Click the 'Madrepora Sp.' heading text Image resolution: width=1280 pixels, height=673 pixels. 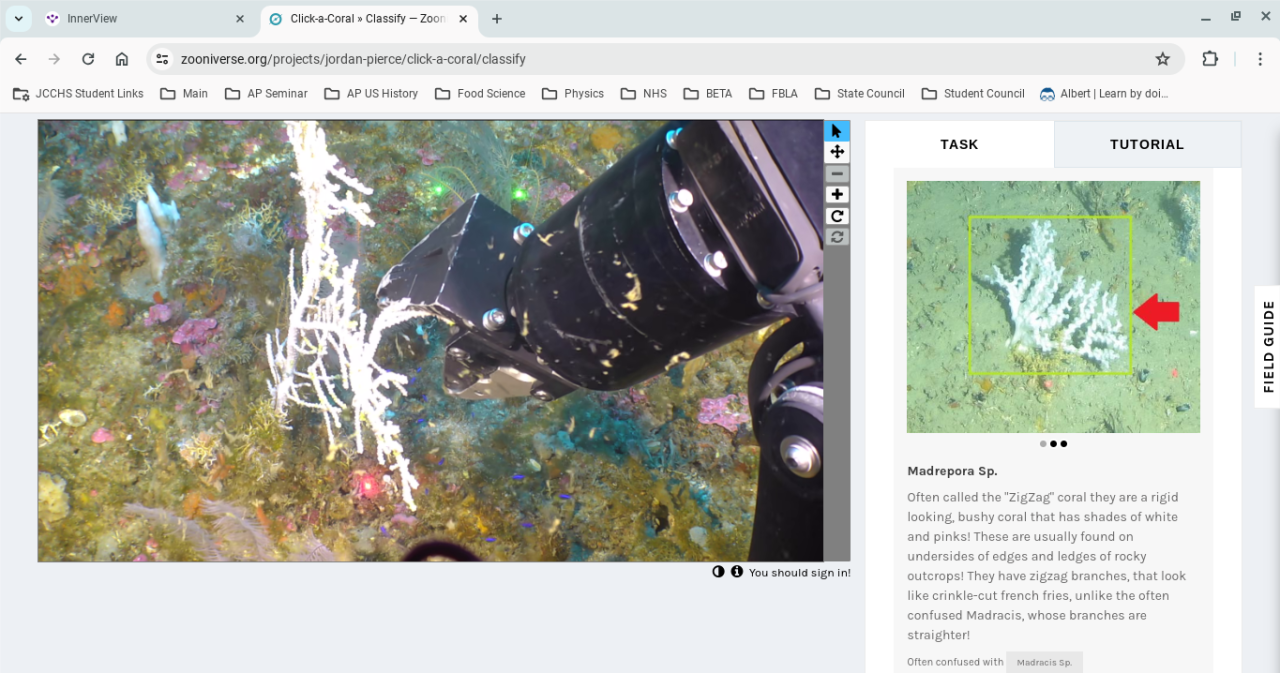[952, 471]
